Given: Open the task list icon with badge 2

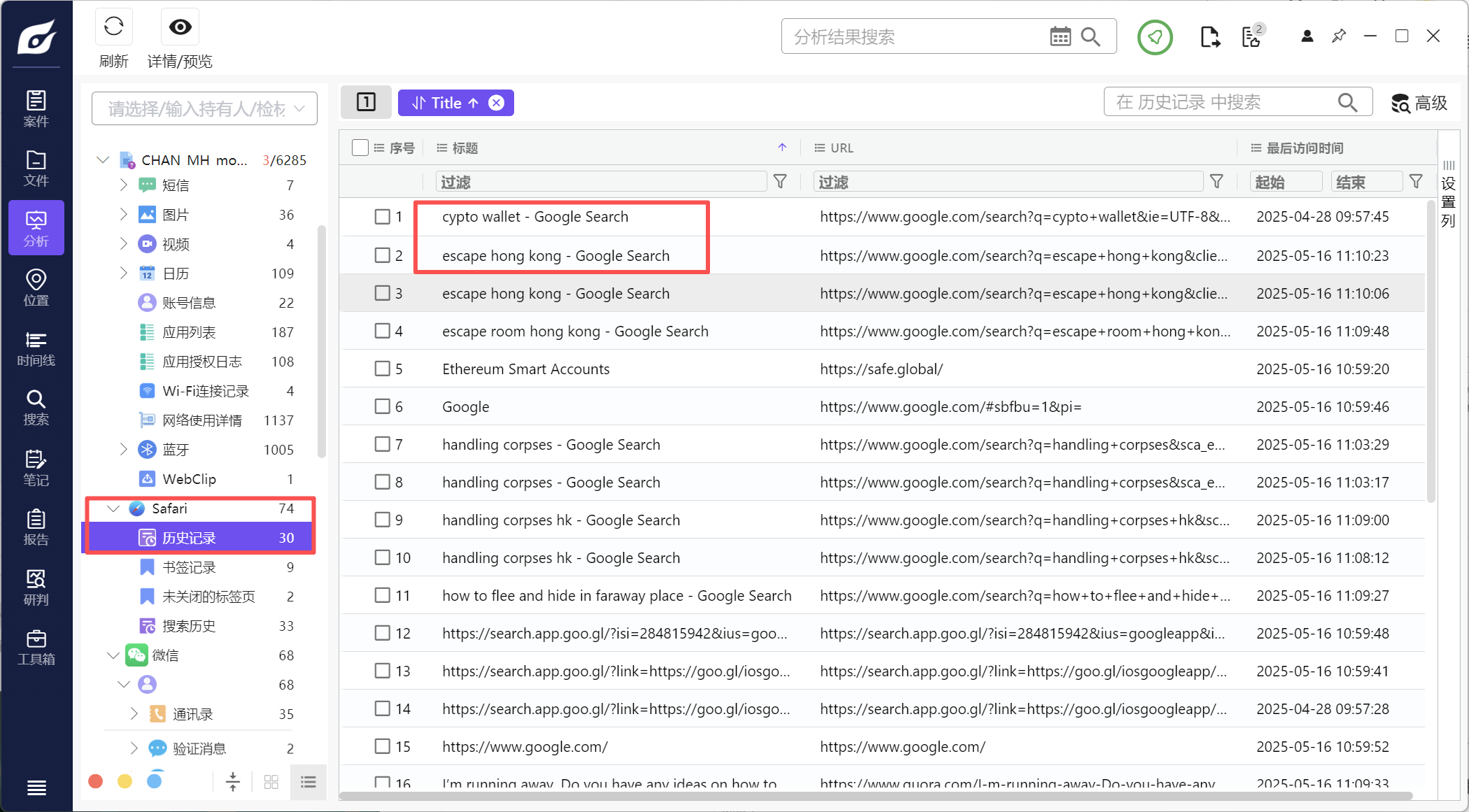Looking at the screenshot, I should 1251,37.
